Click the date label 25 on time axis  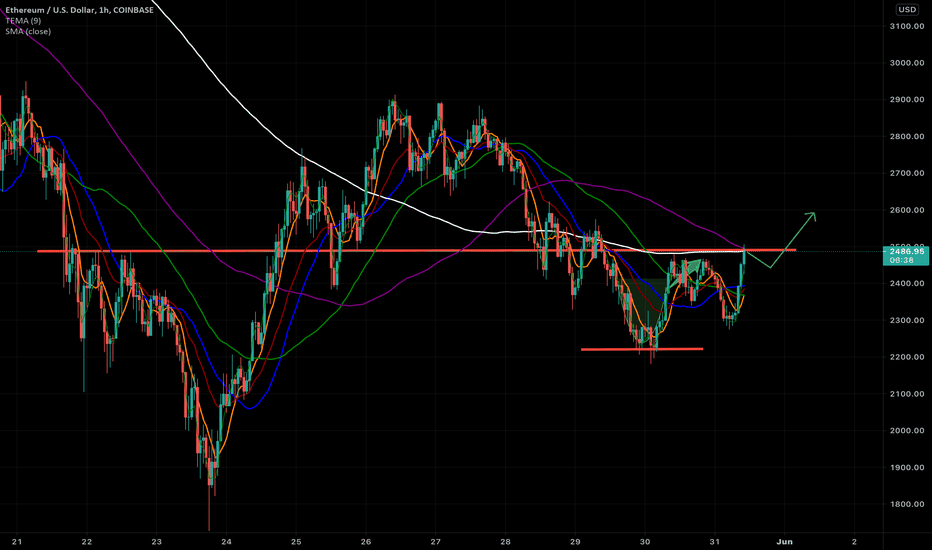(296, 542)
